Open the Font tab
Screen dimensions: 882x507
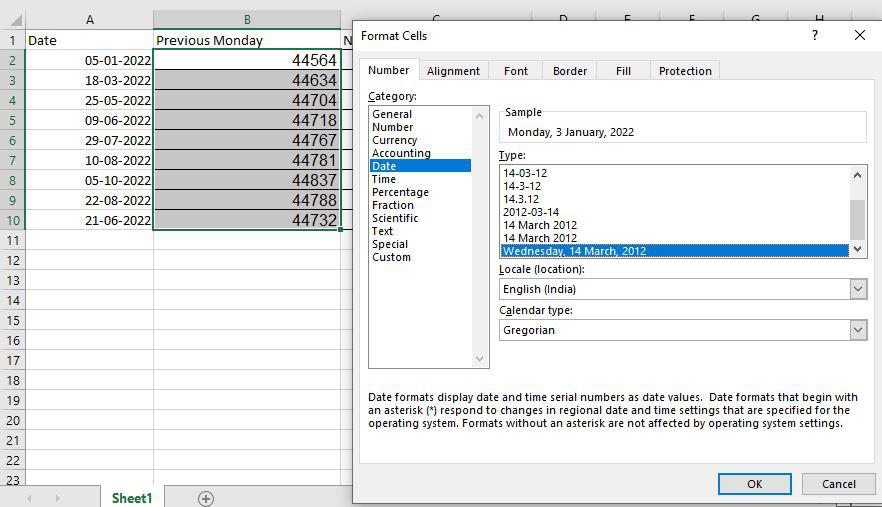pyautogui.click(x=516, y=71)
